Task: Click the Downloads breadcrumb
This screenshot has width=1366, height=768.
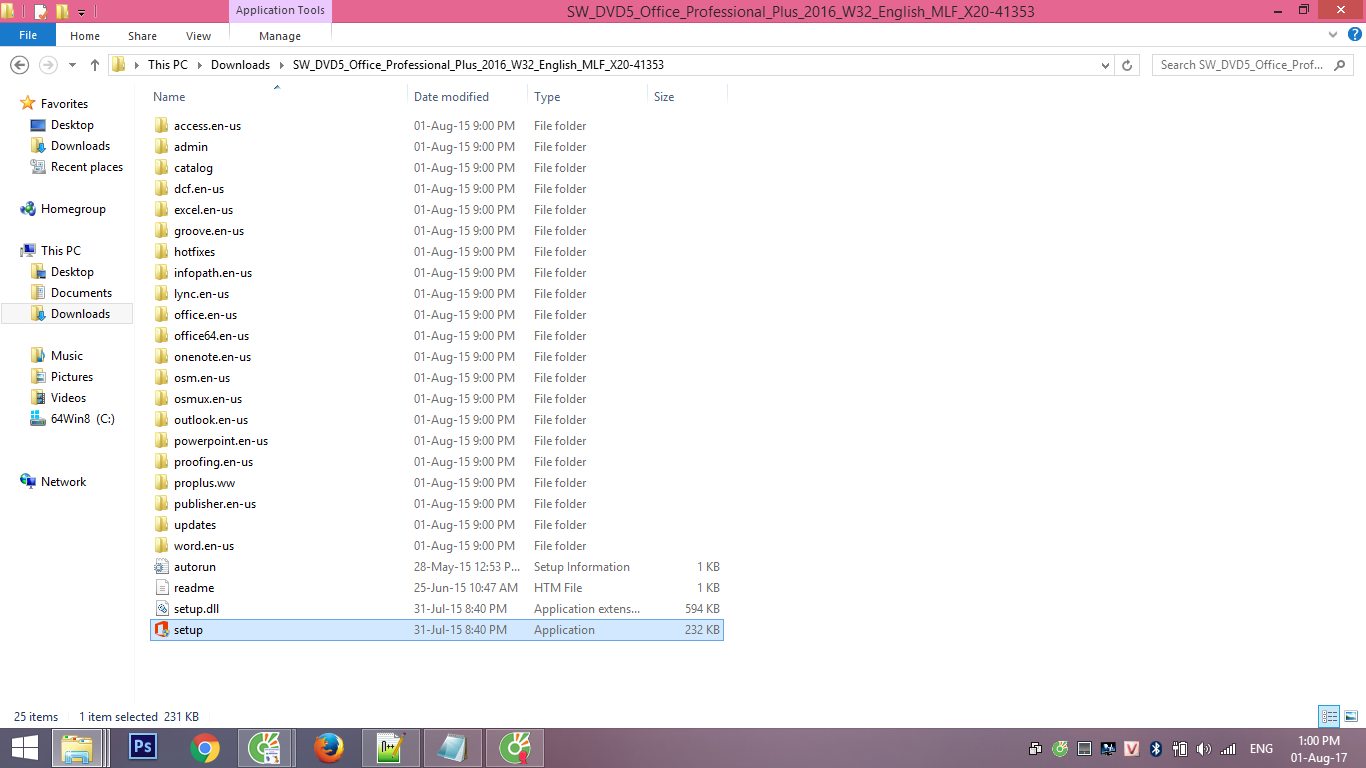Action: coord(240,65)
